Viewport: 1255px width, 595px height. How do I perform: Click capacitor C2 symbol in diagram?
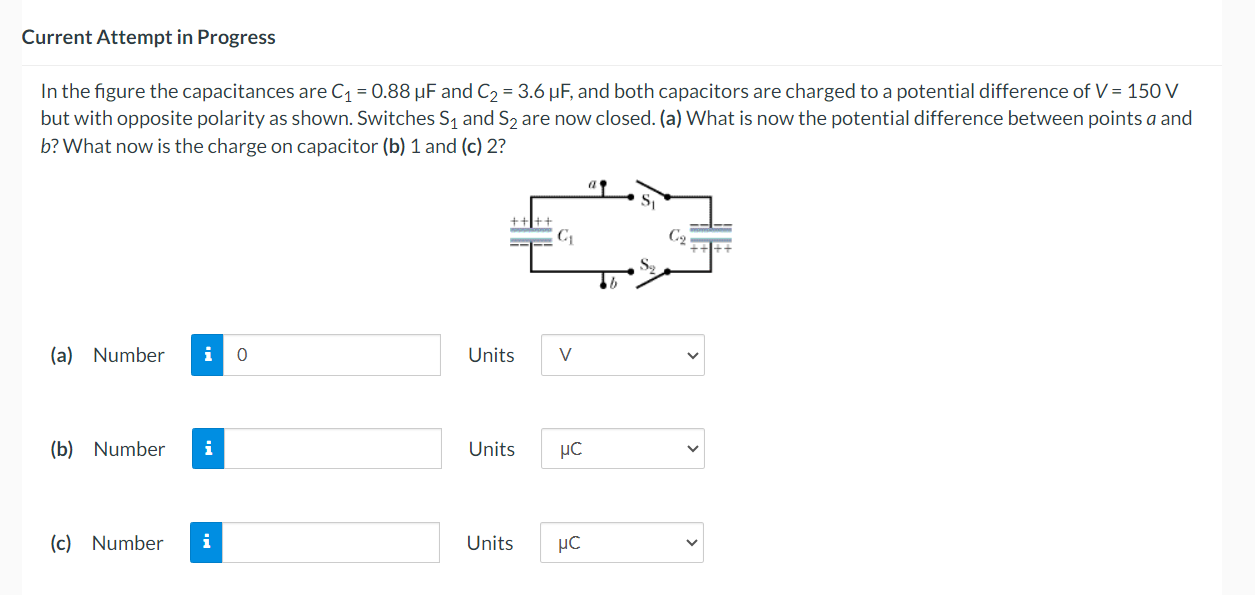coord(710,238)
